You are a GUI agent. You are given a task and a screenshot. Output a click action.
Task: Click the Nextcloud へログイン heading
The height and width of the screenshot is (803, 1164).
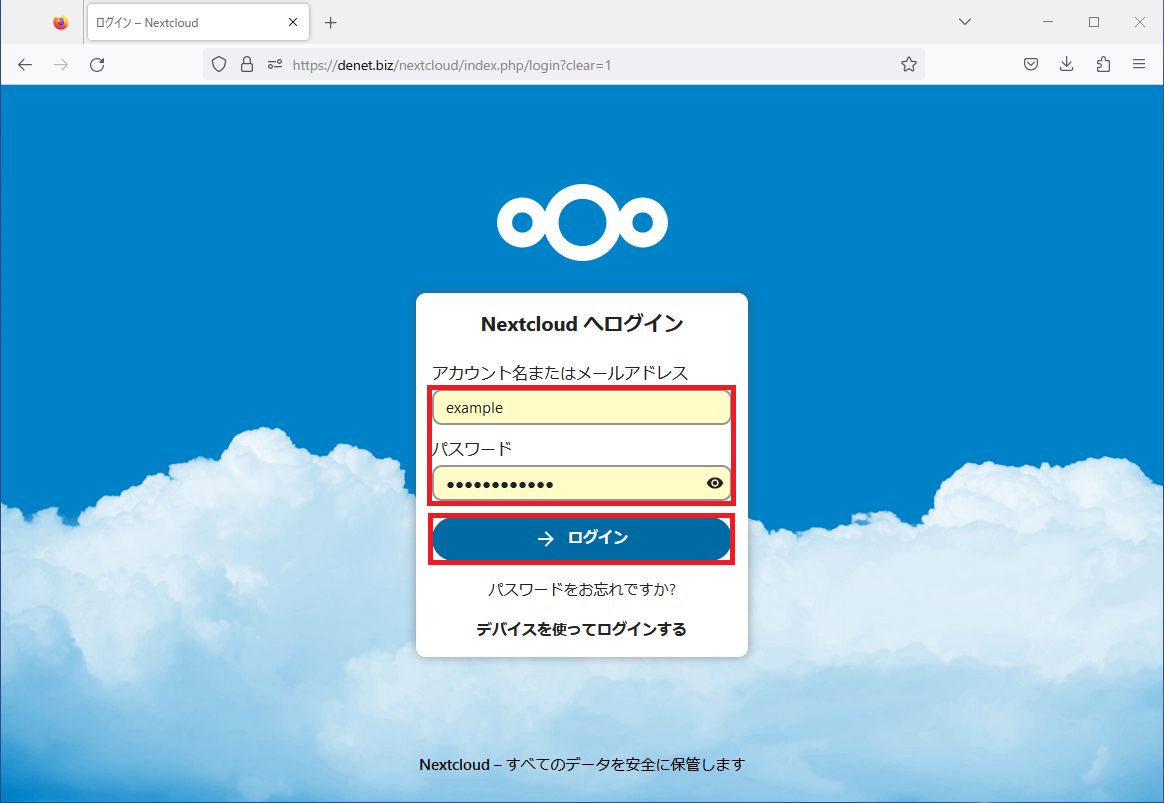(582, 324)
